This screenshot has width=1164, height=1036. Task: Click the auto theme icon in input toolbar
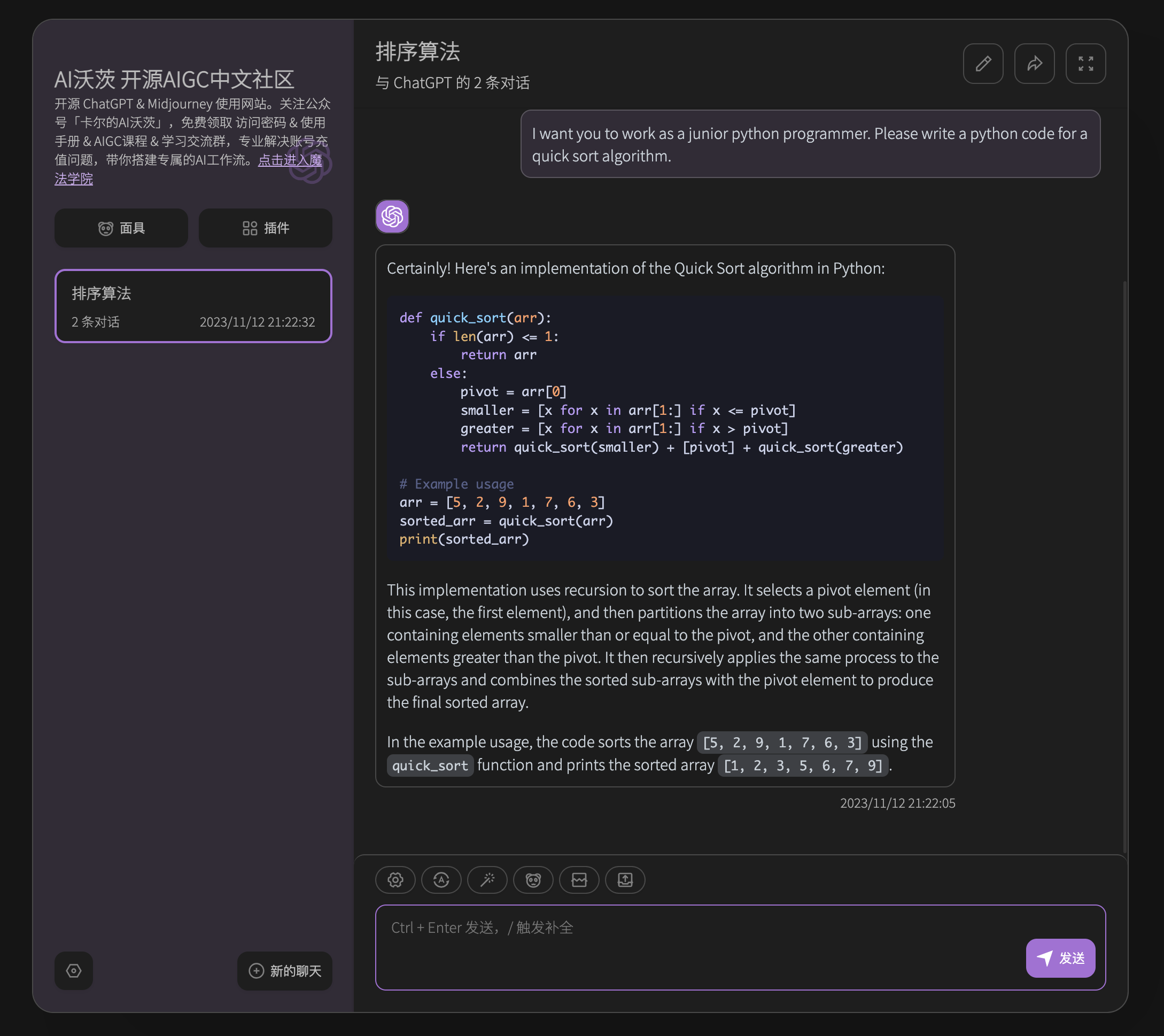click(x=441, y=880)
